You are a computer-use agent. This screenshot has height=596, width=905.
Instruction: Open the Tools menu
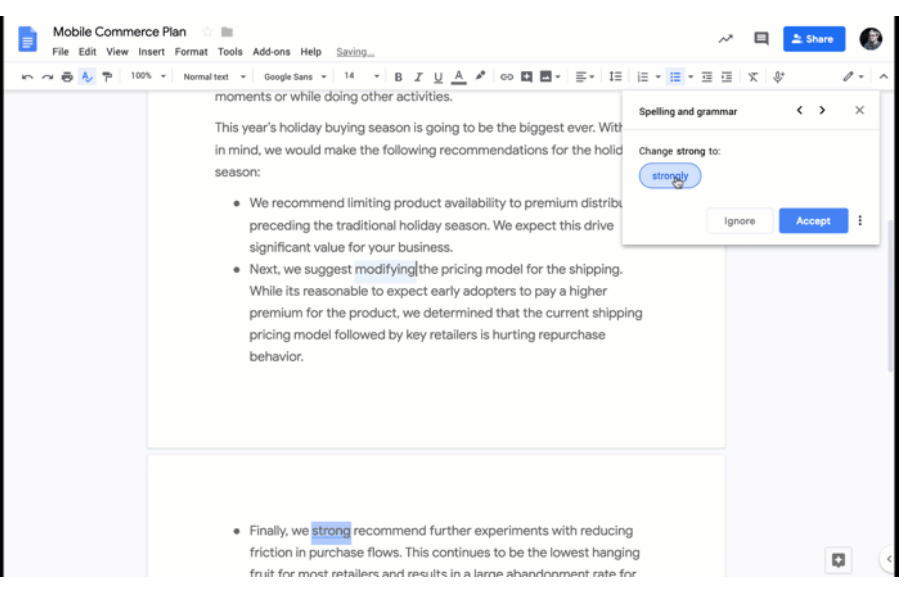230,52
